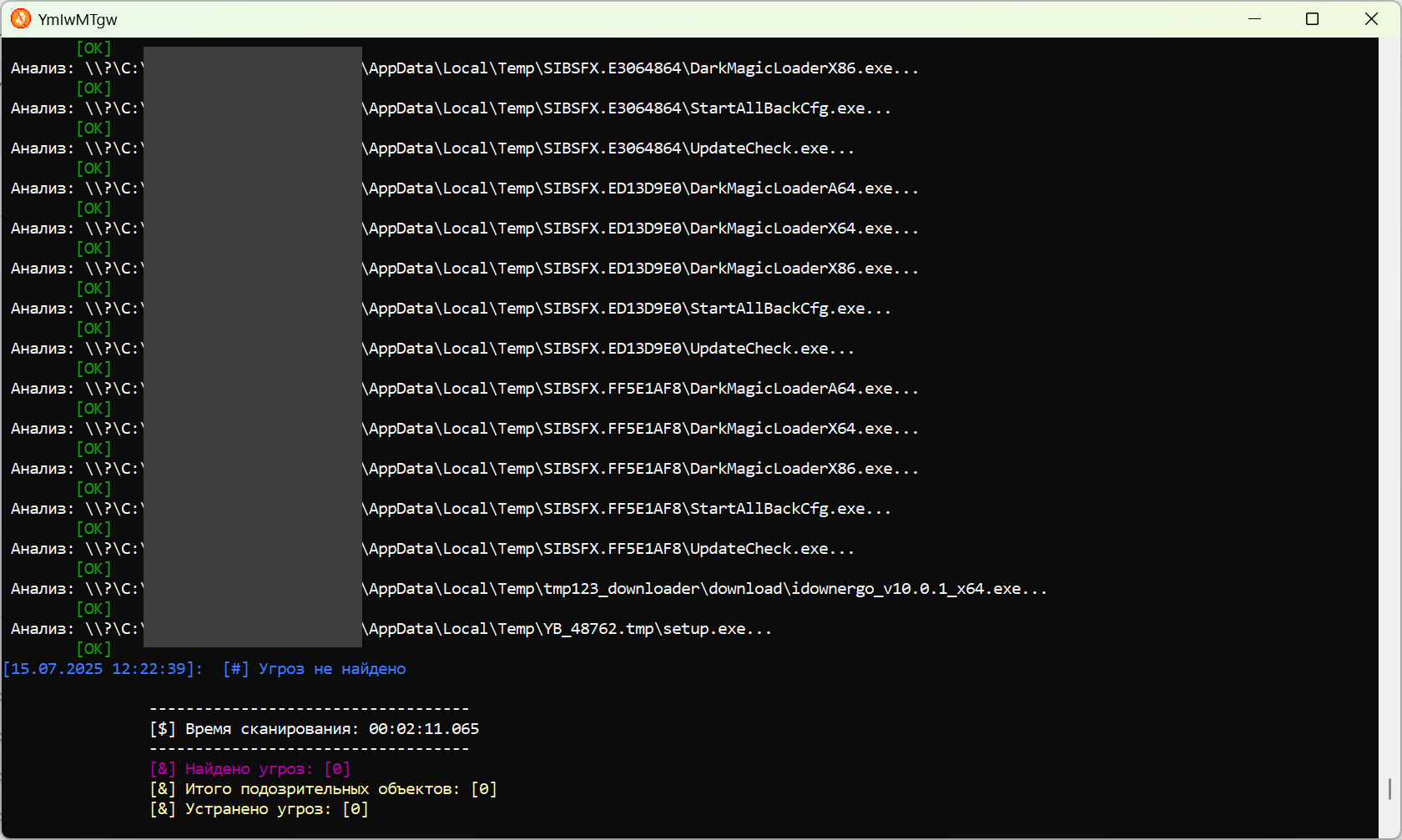The height and width of the screenshot is (840, 1402).
Task: Click the 'Угроз не найдено' message
Action: click(x=332, y=669)
